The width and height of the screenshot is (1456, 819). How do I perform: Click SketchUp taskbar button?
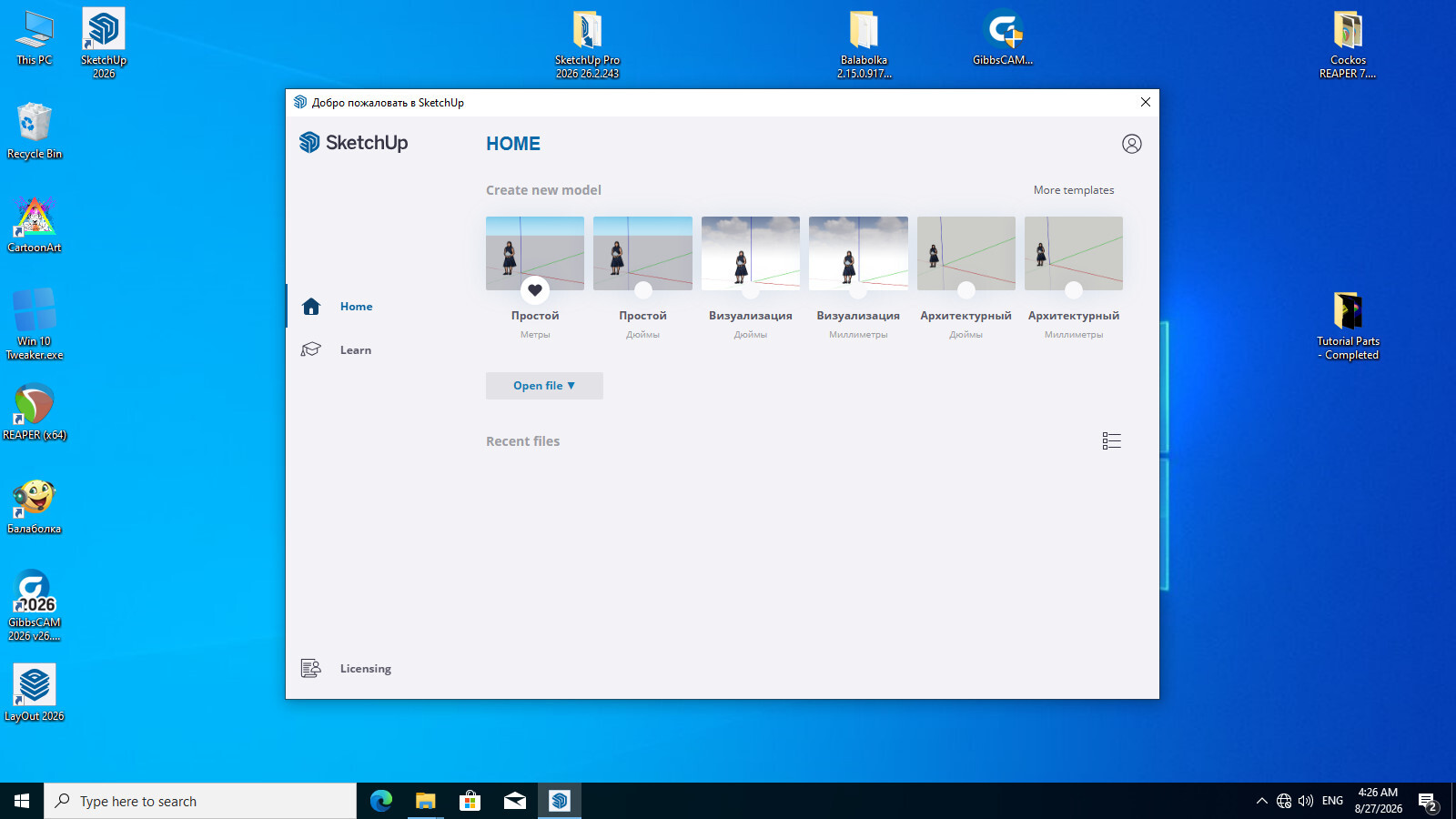pos(559,801)
